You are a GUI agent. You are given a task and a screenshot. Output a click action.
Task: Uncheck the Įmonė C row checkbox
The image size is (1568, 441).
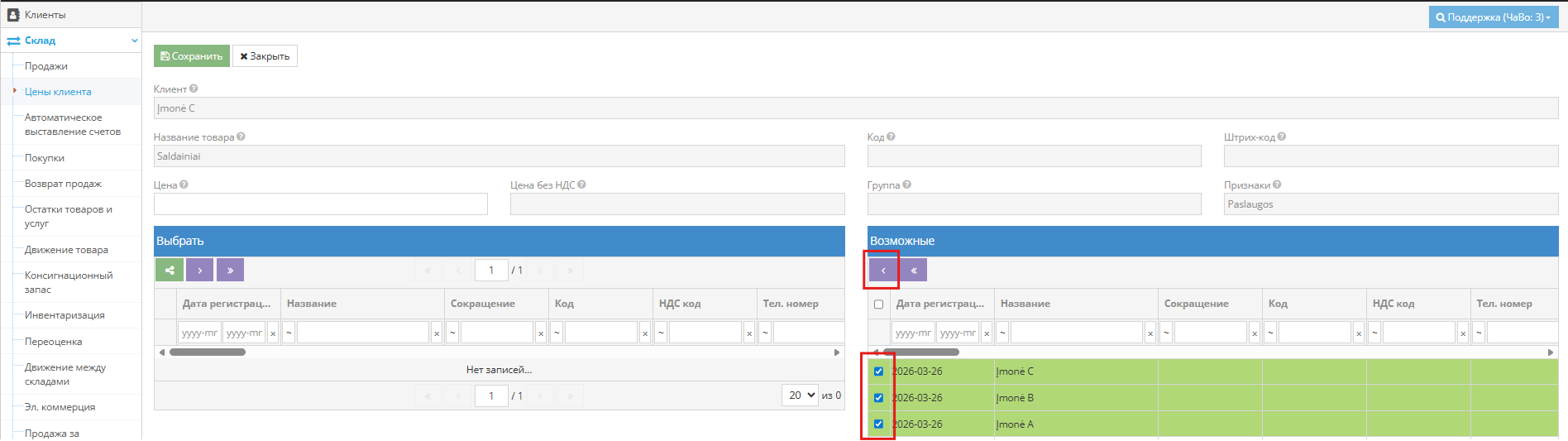tap(878, 371)
